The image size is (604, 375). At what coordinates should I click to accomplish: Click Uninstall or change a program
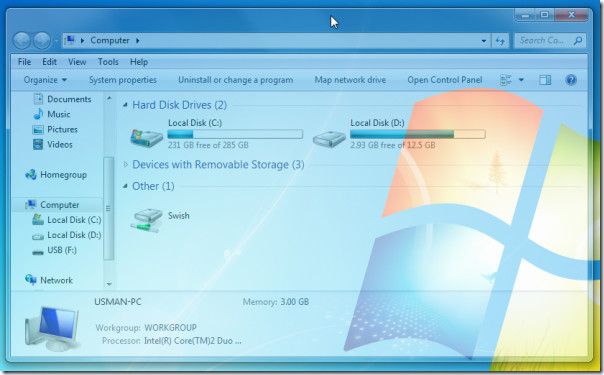(235, 80)
